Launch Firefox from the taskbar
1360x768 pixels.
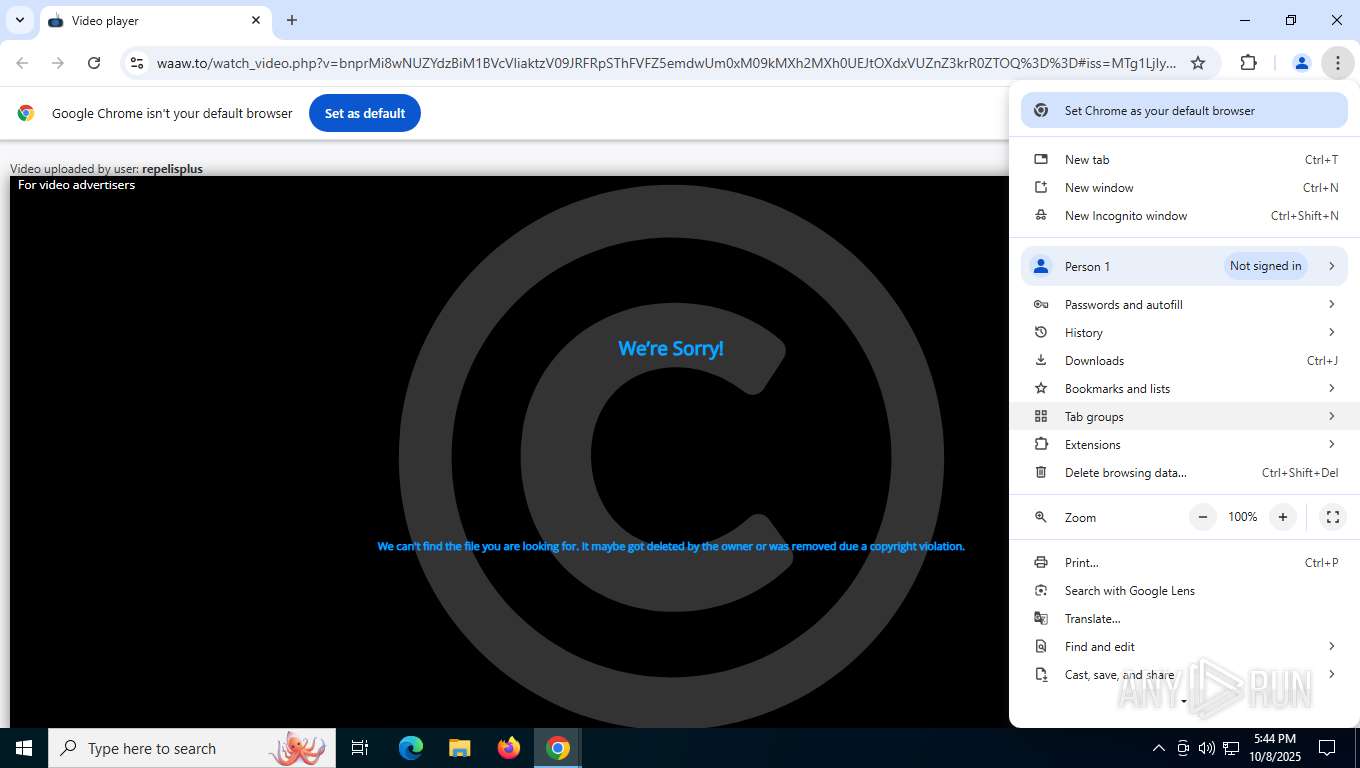(509, 748)
